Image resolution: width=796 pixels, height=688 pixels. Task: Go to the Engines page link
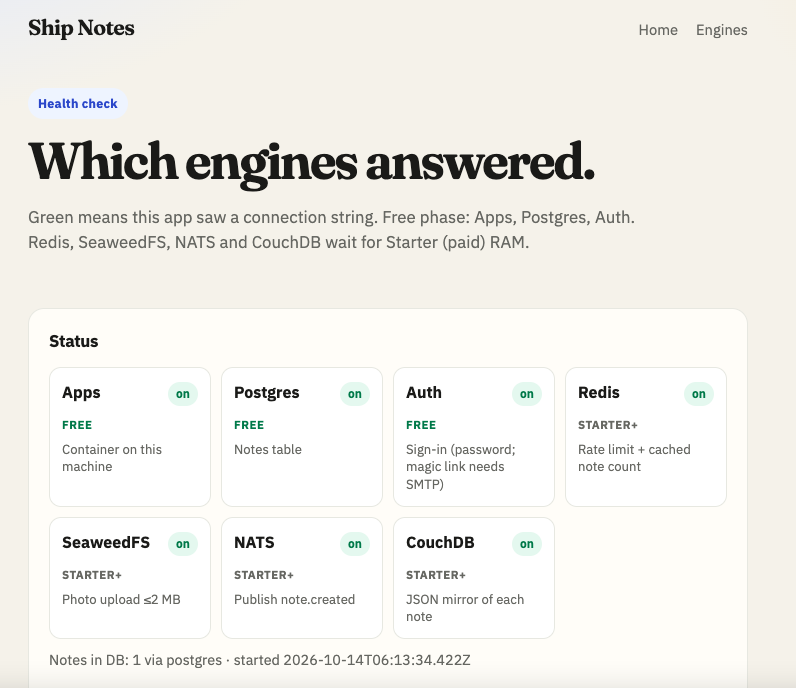(x=721, y=30)
